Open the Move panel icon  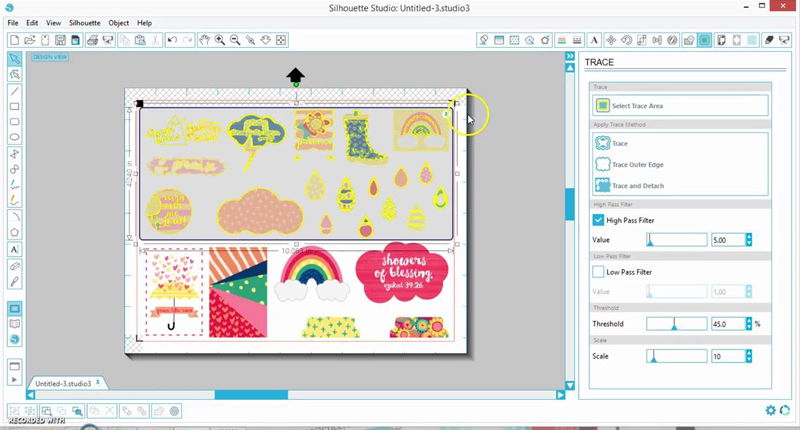click(x=611, y=40)
